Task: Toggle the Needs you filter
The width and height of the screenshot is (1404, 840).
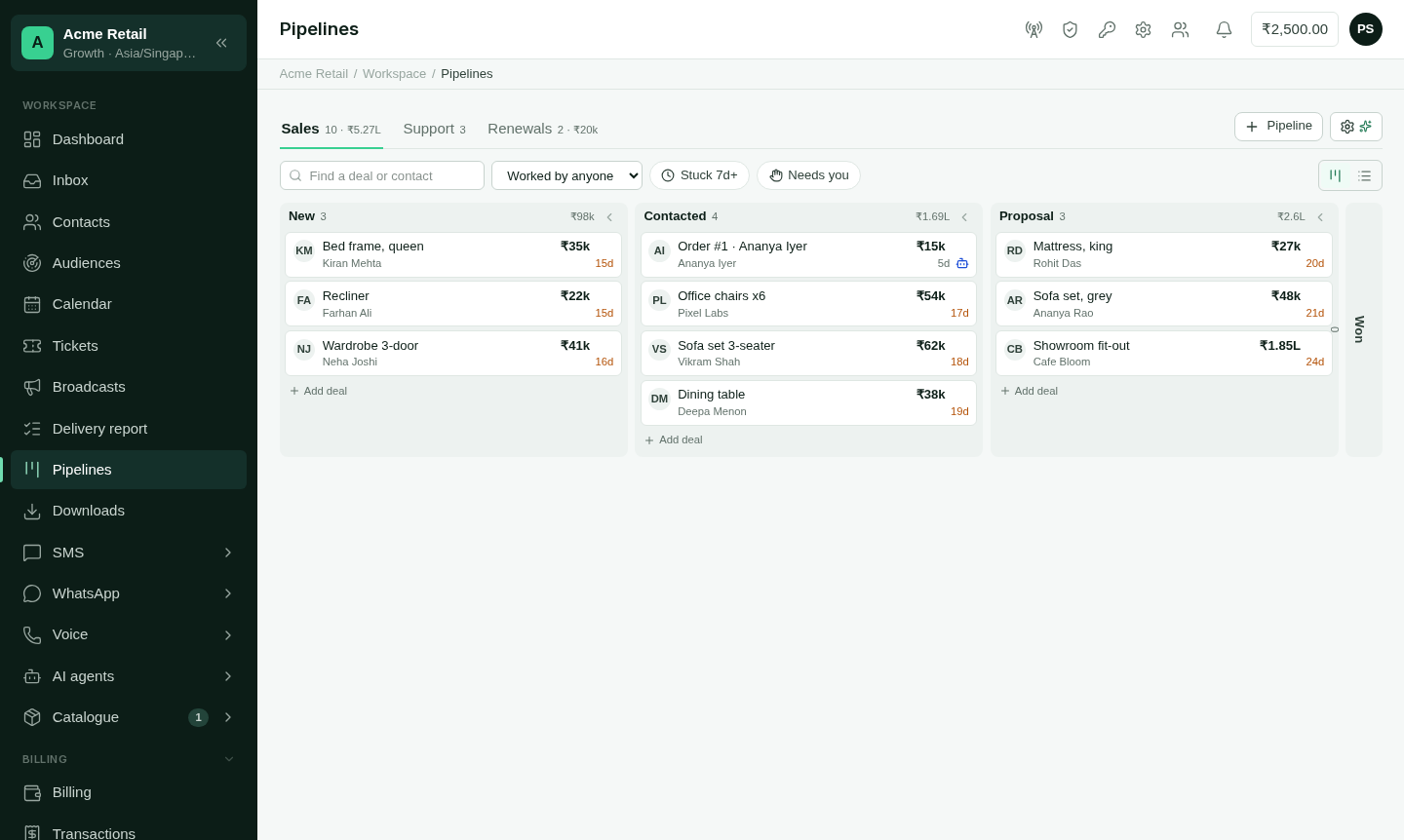Action: 808,175
